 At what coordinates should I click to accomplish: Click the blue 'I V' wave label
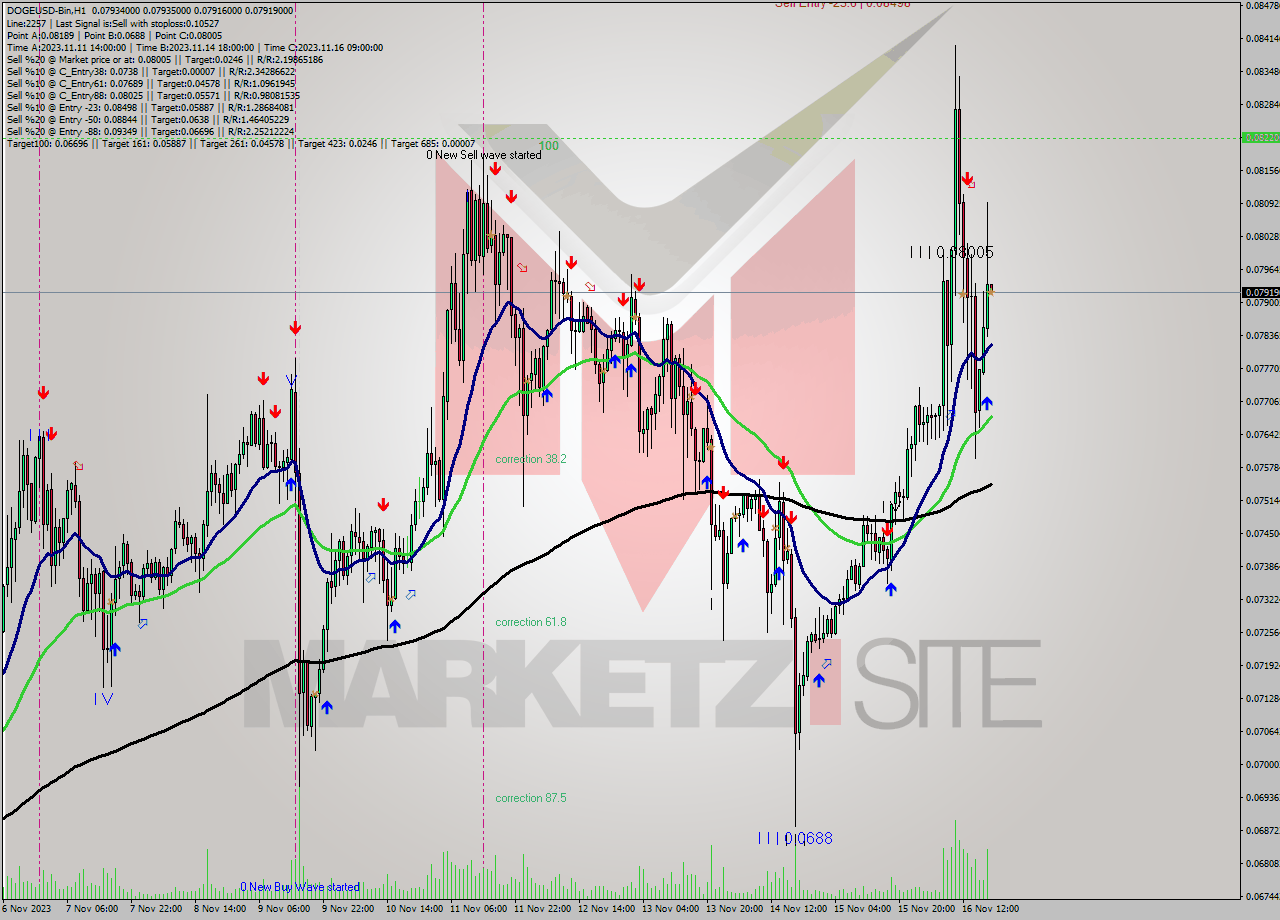104,698
